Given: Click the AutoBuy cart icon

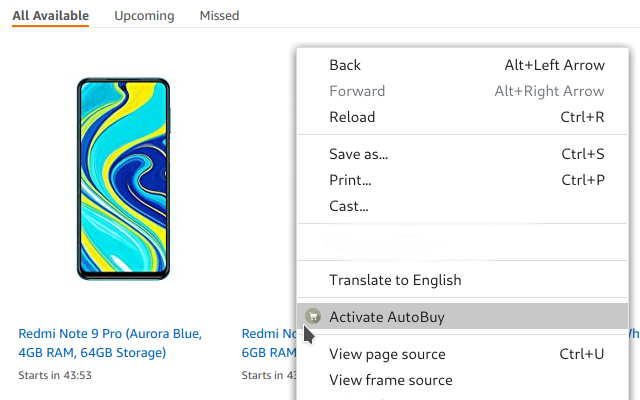Looking at the screenshot, I should click(312, 317).
